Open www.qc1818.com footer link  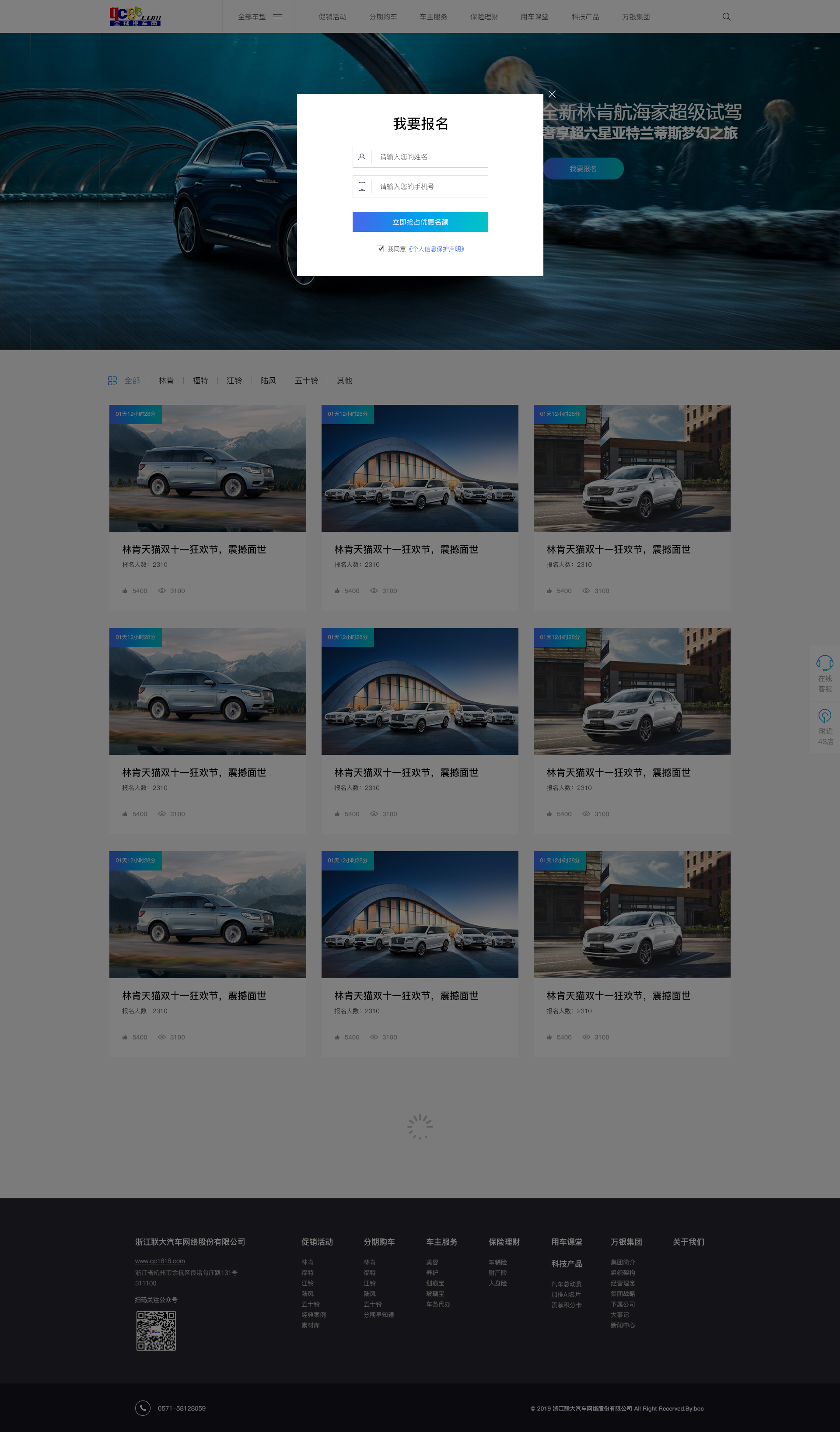tap(160, 1261)
